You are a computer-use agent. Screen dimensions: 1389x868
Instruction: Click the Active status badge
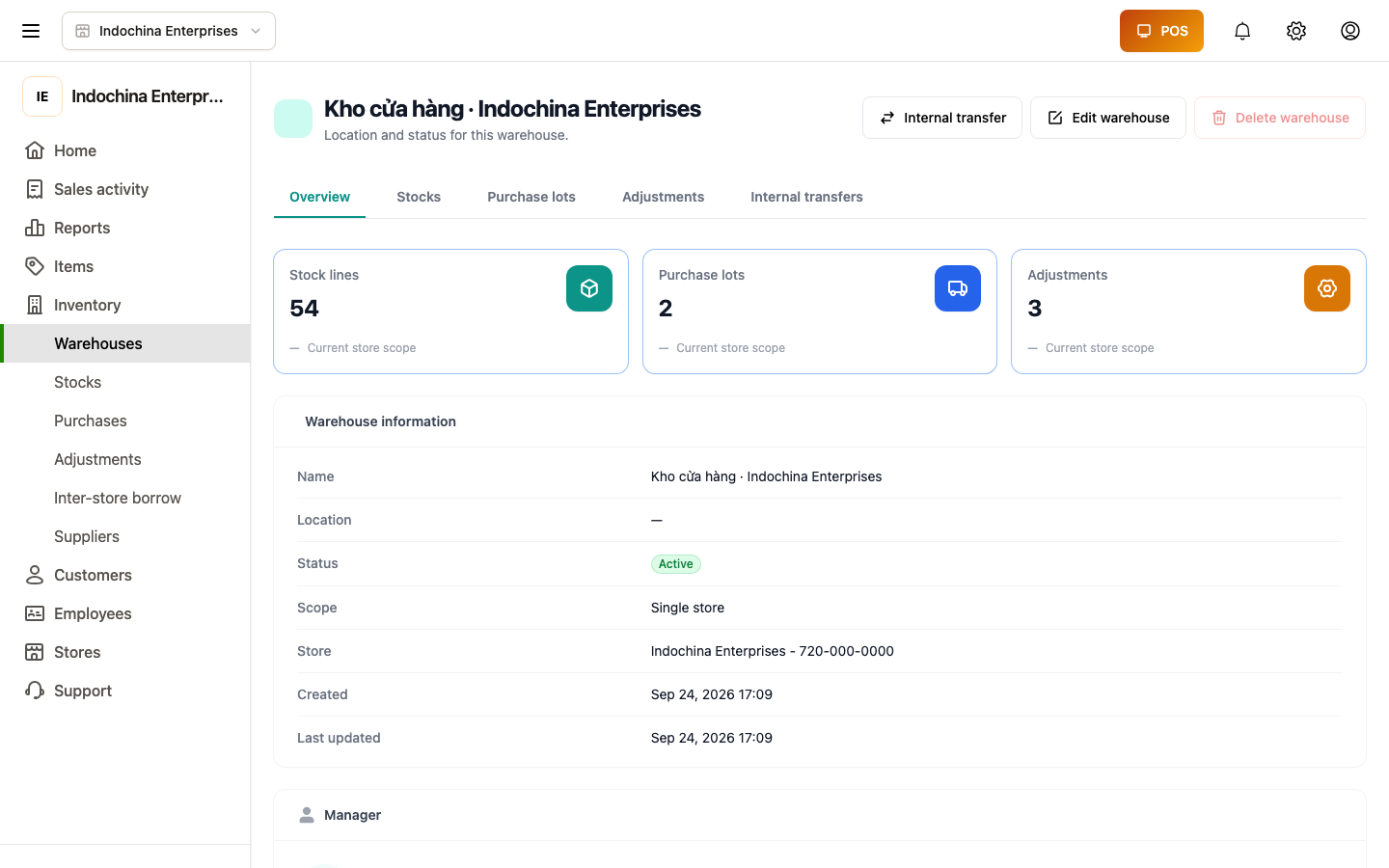coord(676,564)
